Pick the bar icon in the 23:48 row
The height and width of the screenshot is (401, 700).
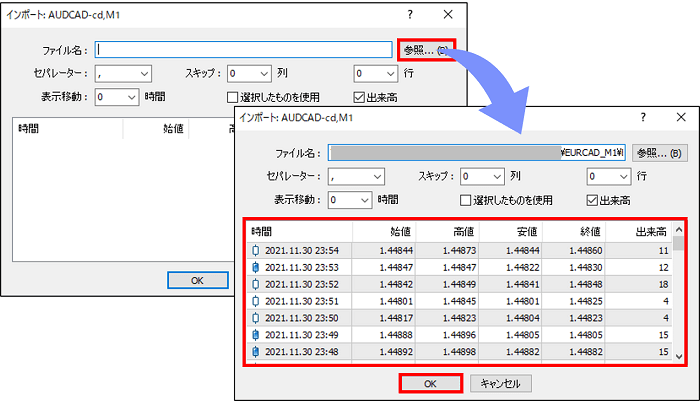point(256,352)
